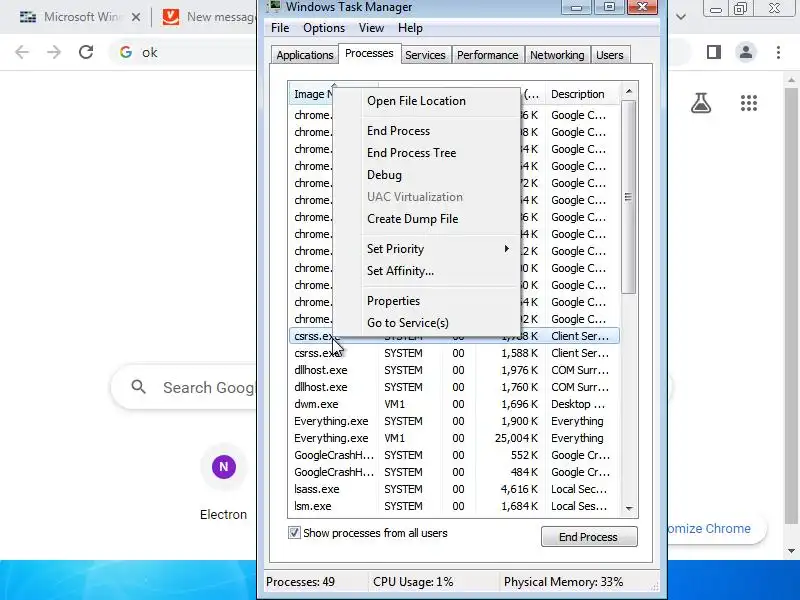
Task: Toggle Show processes from all users
Action: (294, 533)
